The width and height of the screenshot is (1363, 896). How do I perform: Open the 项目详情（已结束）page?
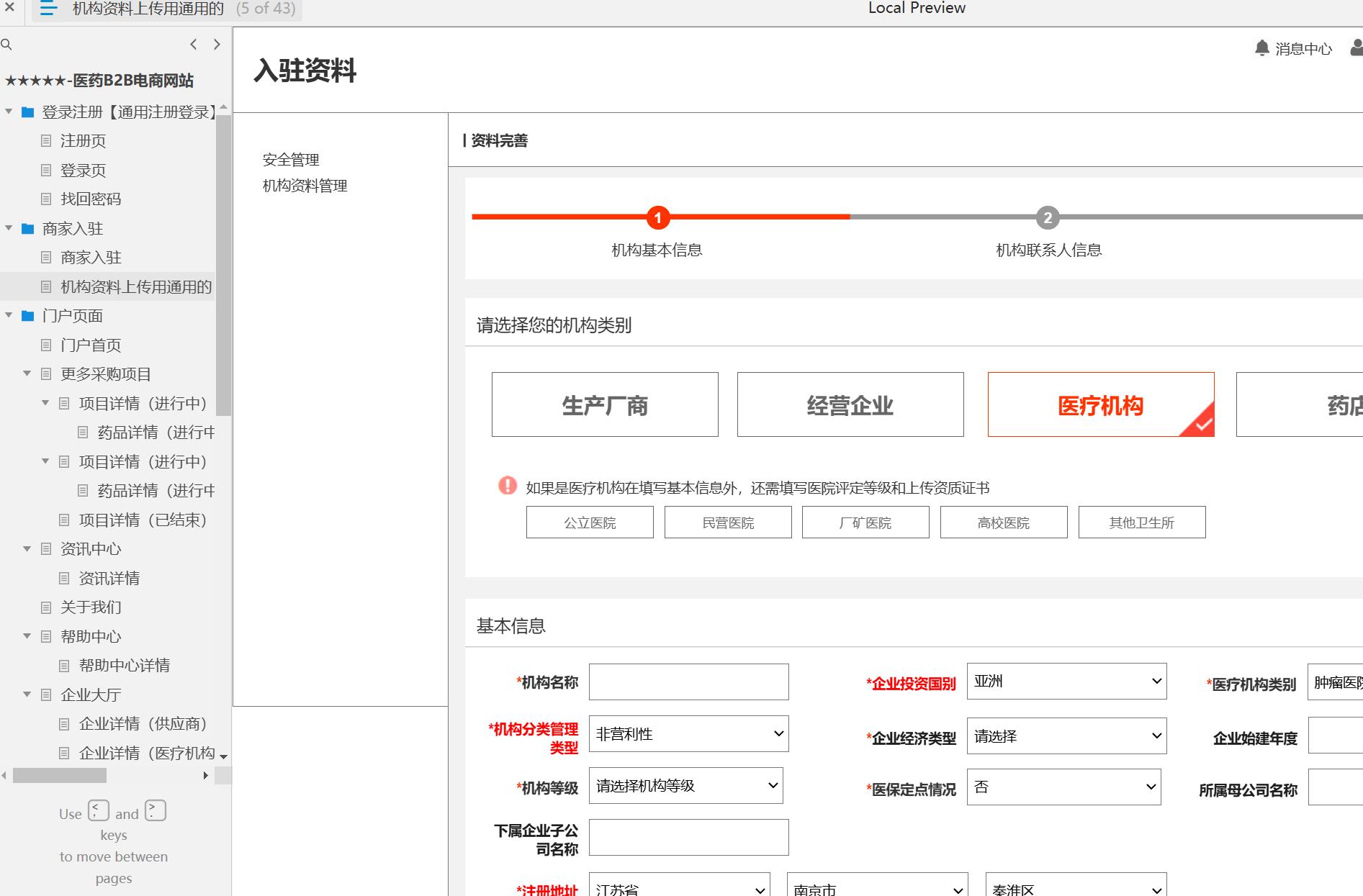[x=143, y=520]
